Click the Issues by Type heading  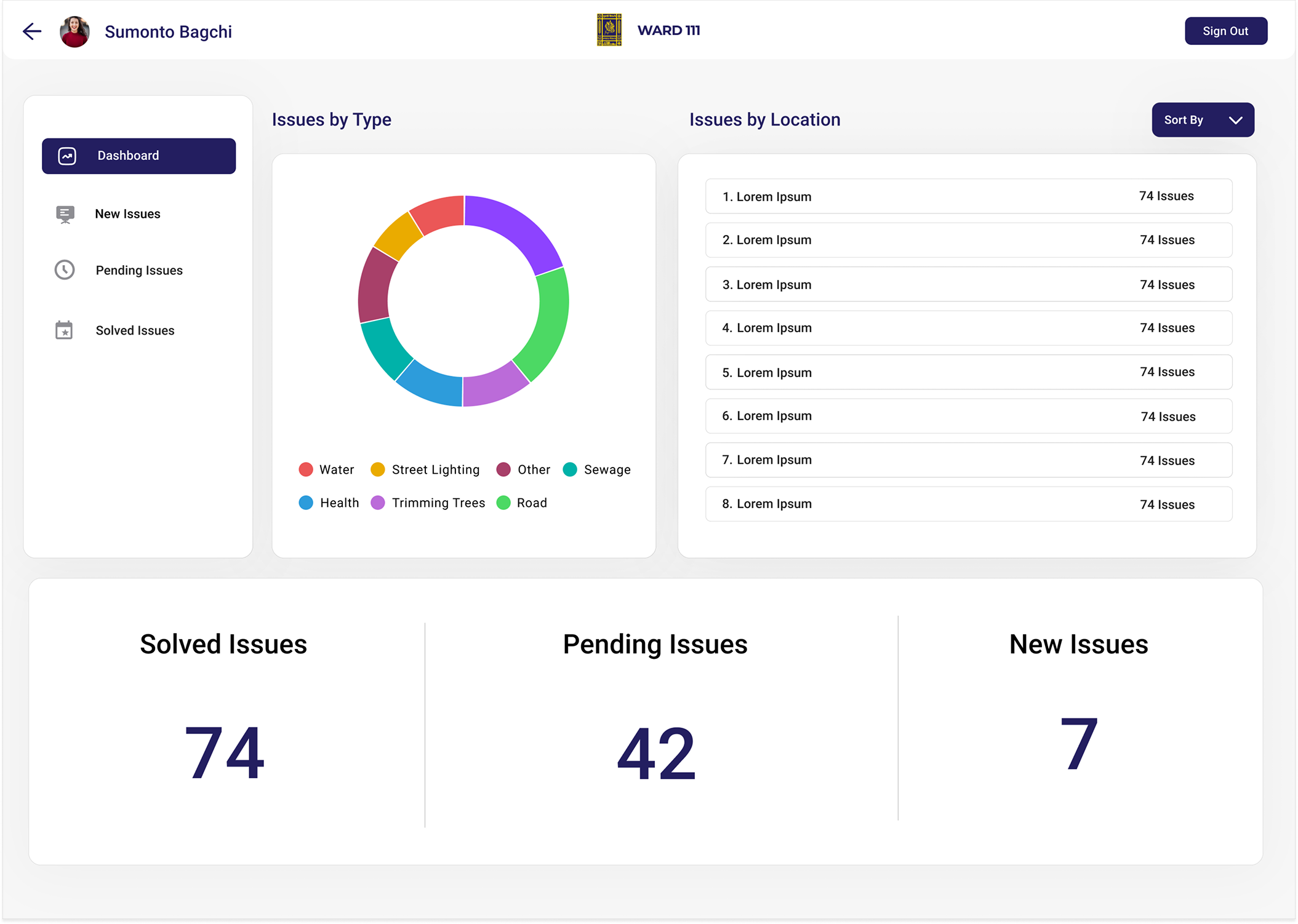[332, 119]
